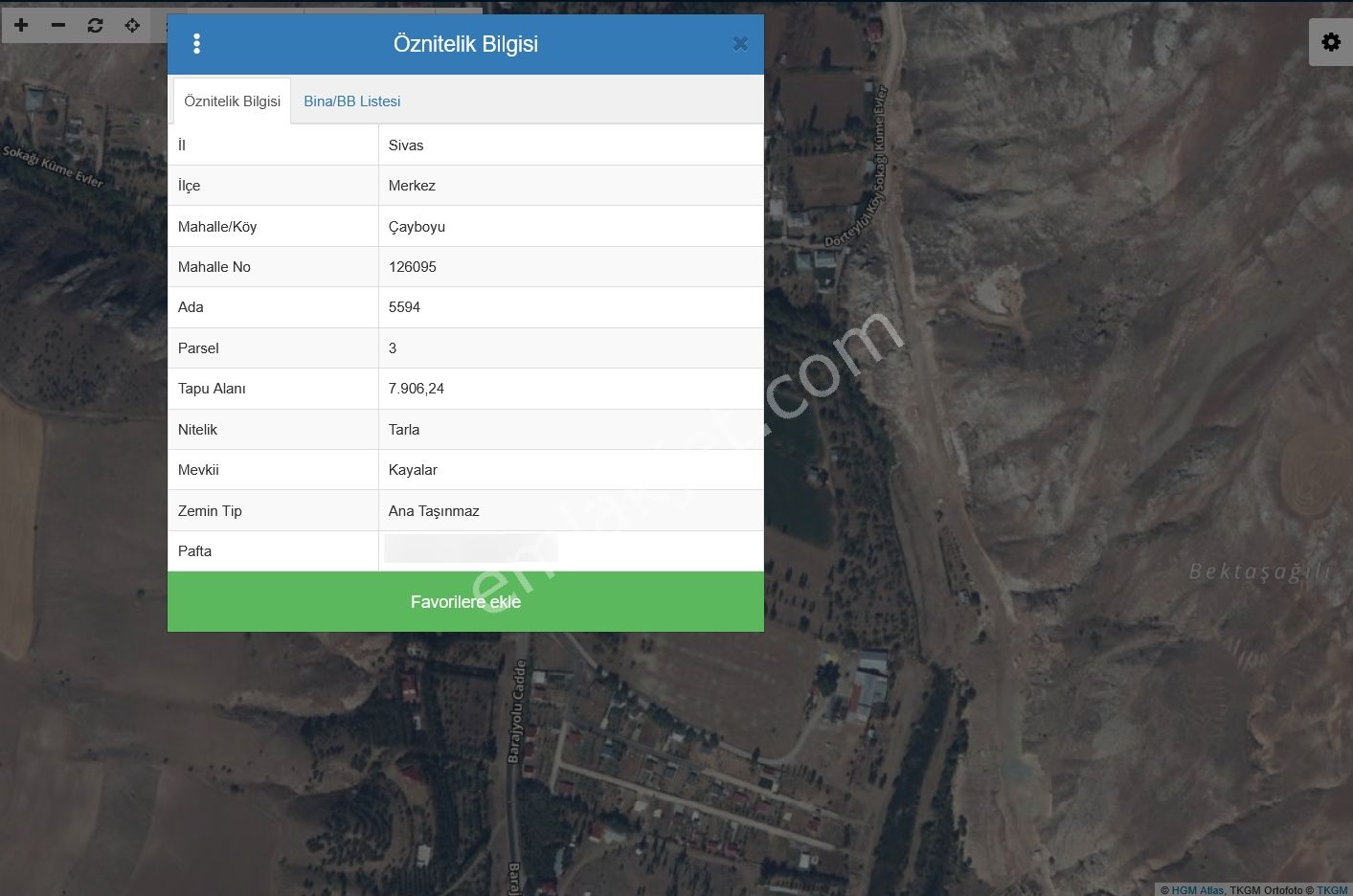The width and height of the screenshot is (1353, 896).
Task: Click the refresh map icon
Action: pyautogui.click(x=95, y=25)
